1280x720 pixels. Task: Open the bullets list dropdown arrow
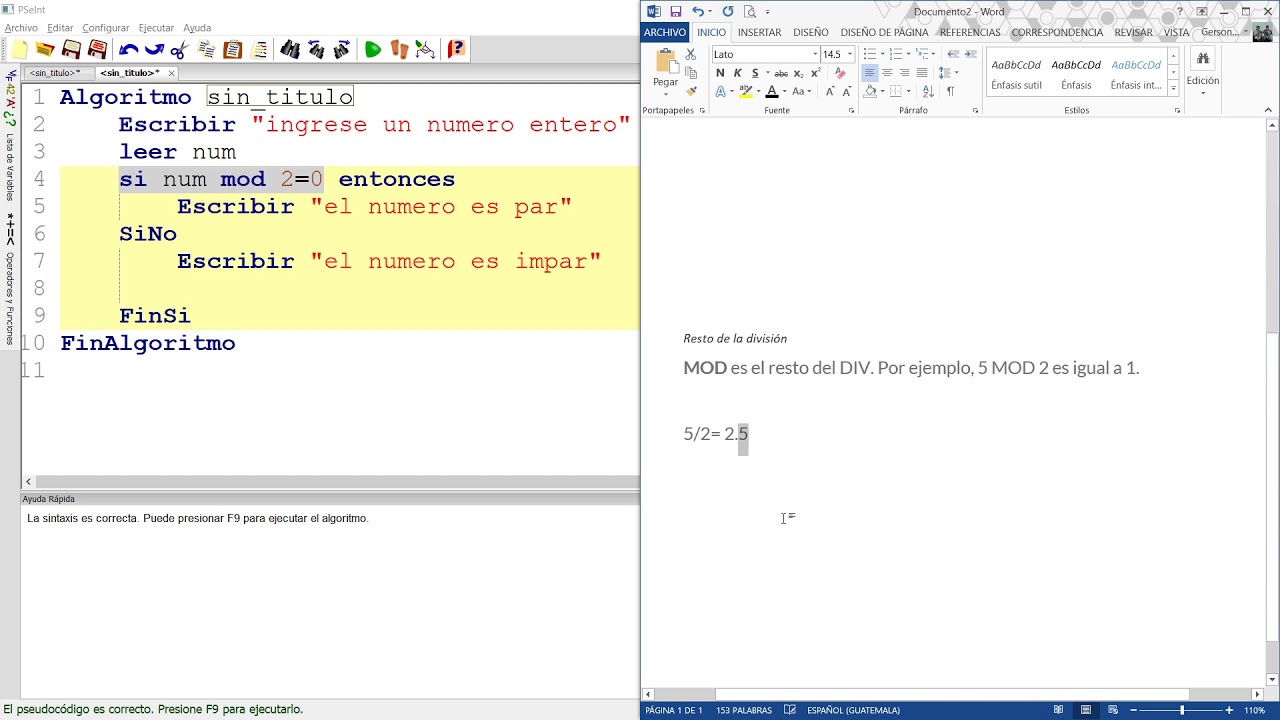[882, 54]
